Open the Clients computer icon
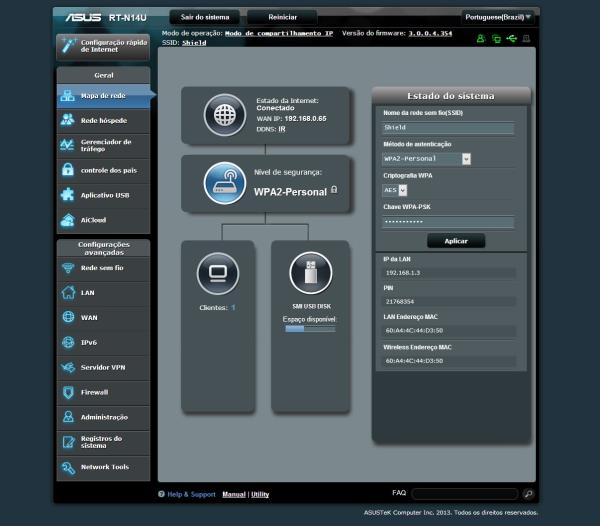The width and height of the screenshot is (600, 526). coord(218,274)
